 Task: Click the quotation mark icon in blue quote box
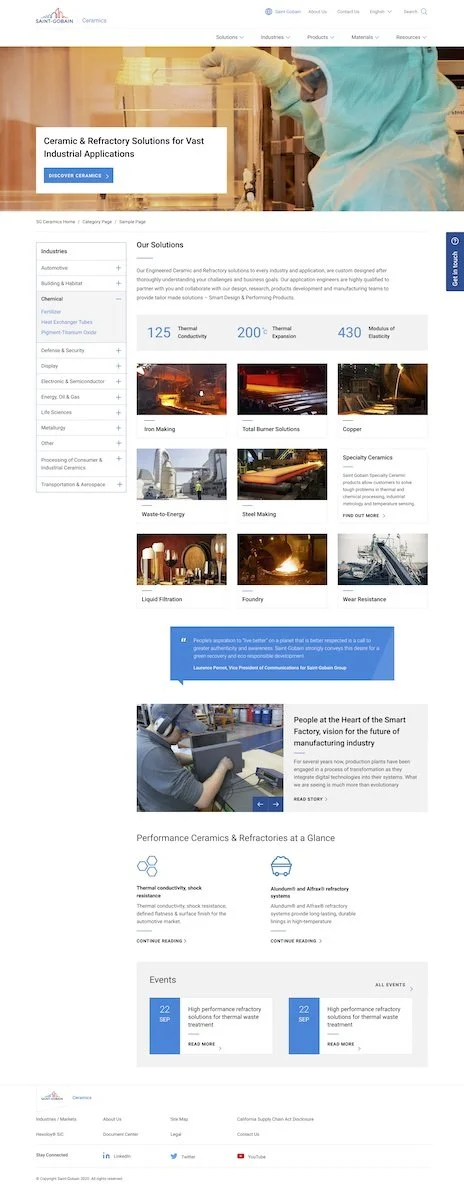(x=184, y=640)
